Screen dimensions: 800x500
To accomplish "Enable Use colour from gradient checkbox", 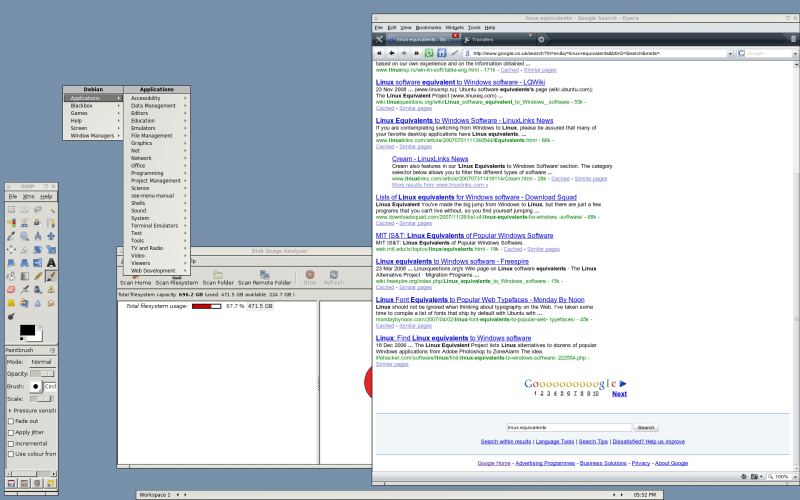I will pos(11,454).
